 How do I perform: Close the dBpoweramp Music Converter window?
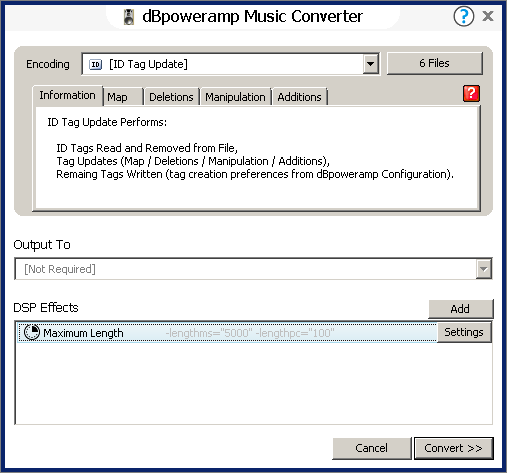click(488, 16)
